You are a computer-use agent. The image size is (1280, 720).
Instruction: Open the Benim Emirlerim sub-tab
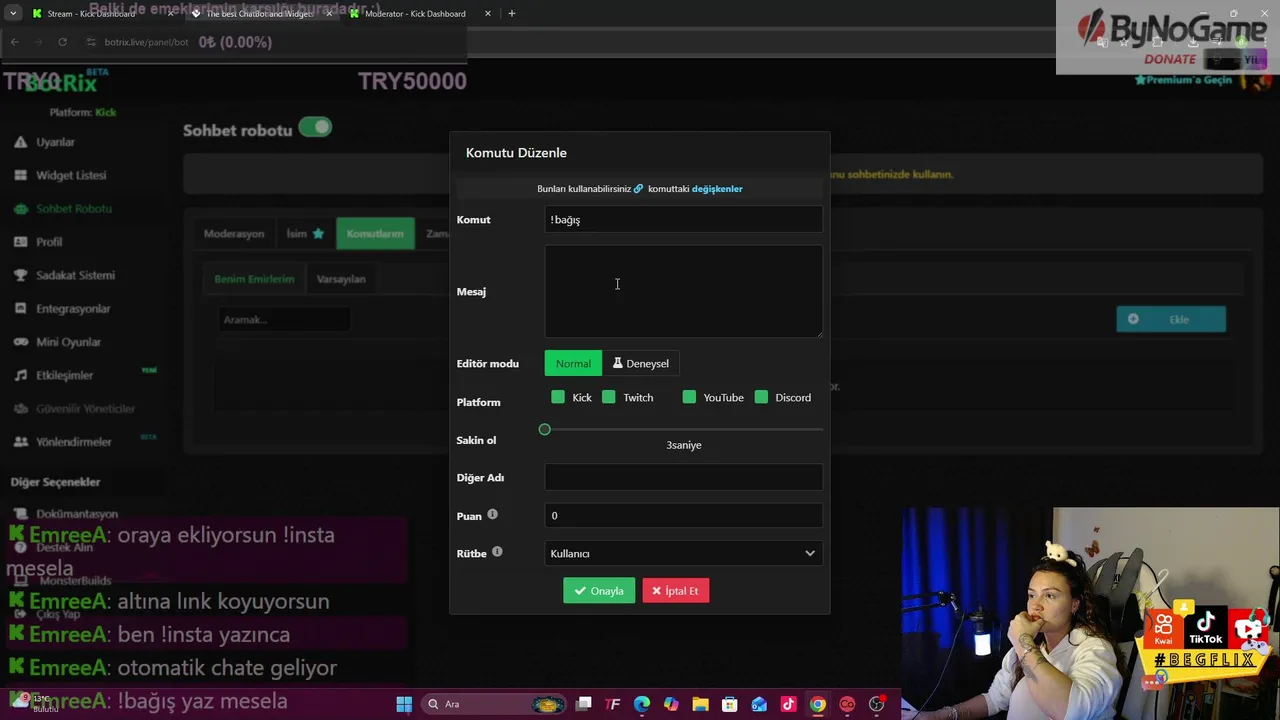254,279
